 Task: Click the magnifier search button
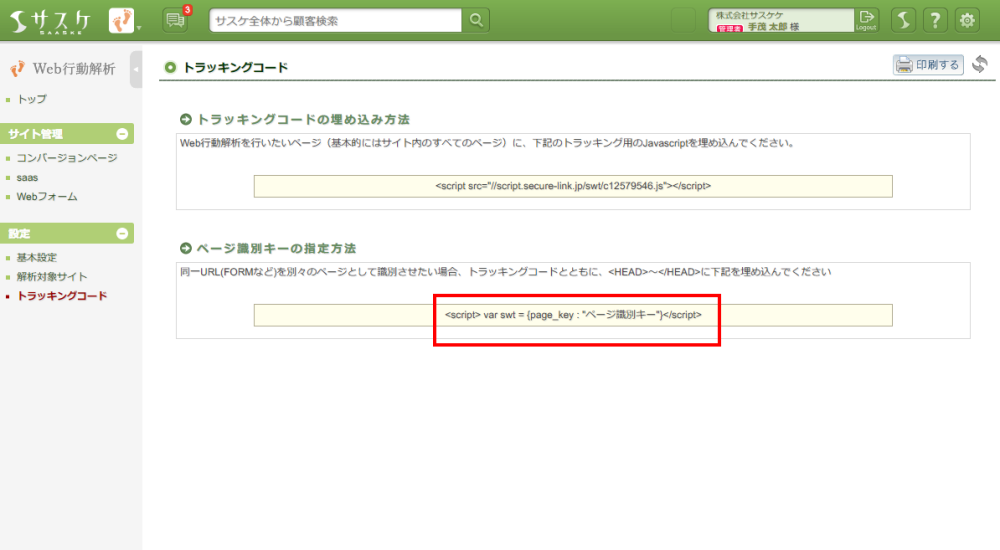(477, 20)
